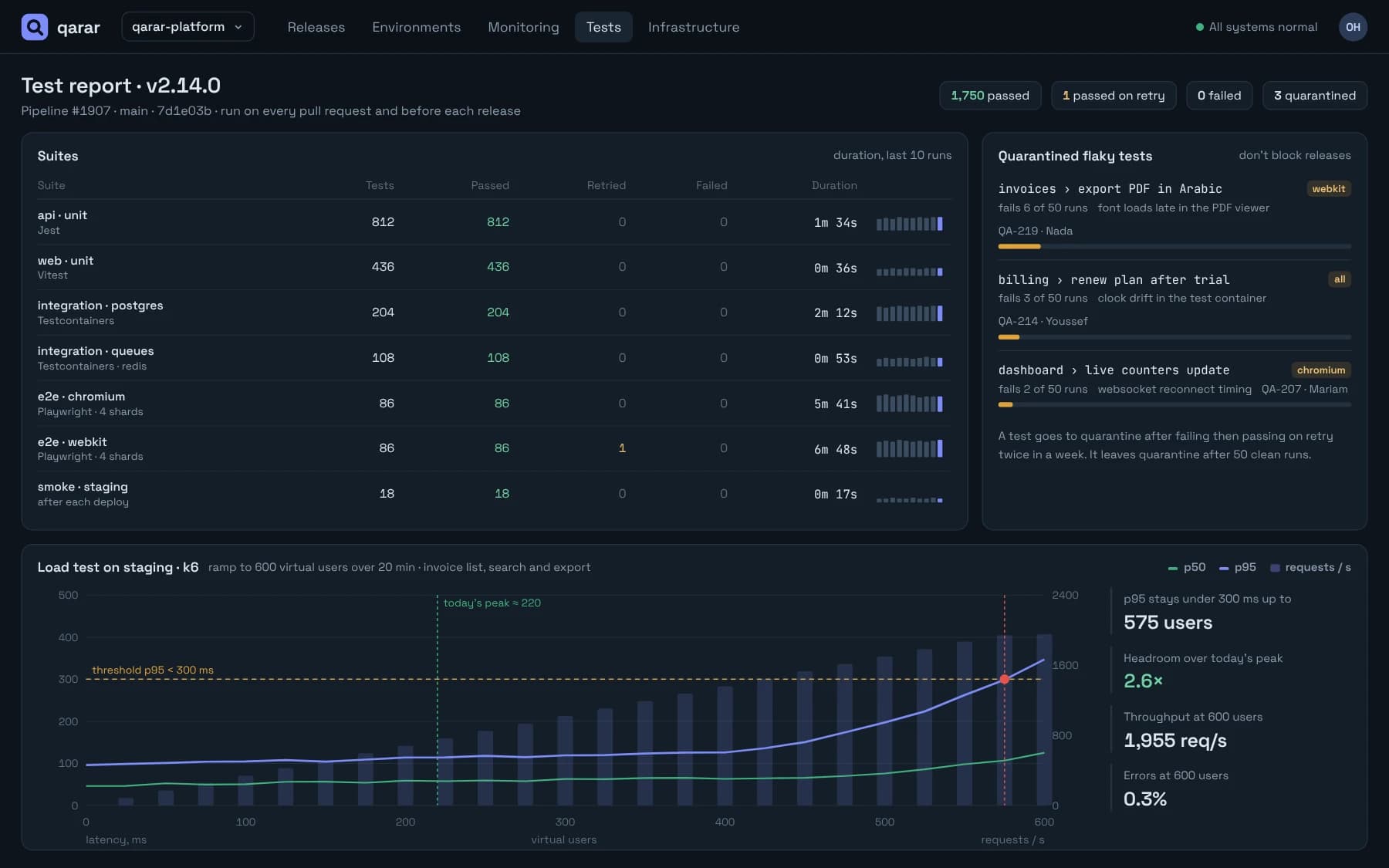Click the 575 users metric

1168,623
